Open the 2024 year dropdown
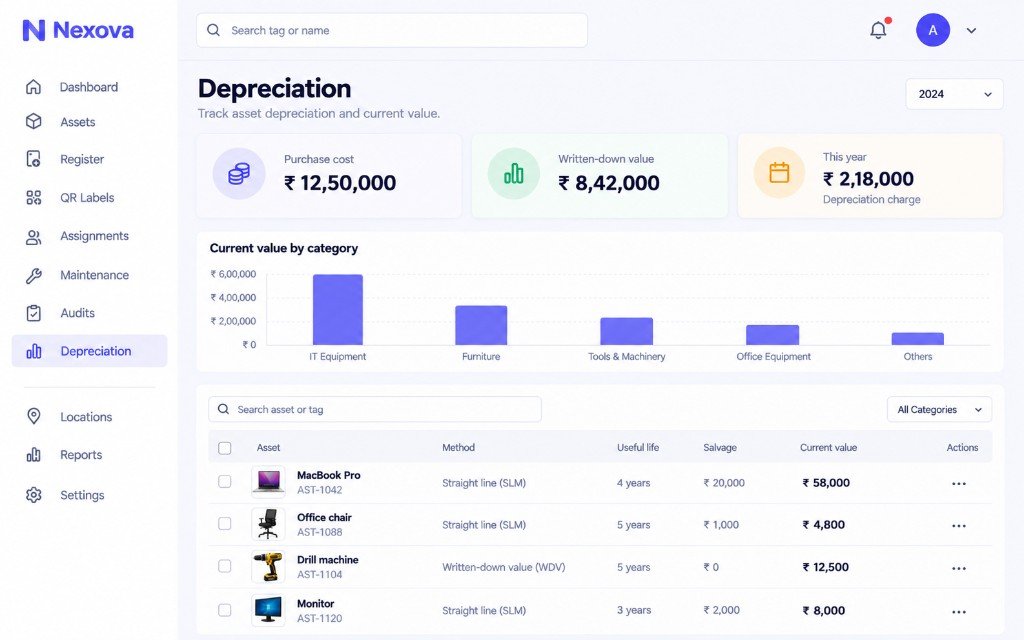Viewport: 1024px width, 640px height. click(x=954, y=94)
